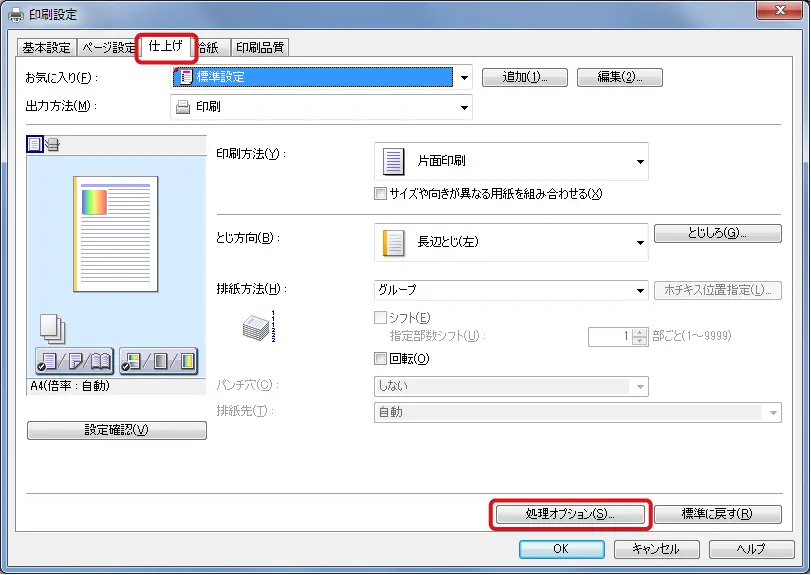Click the 追加(1)... button
811x575 pixels.
pos(525,78)
